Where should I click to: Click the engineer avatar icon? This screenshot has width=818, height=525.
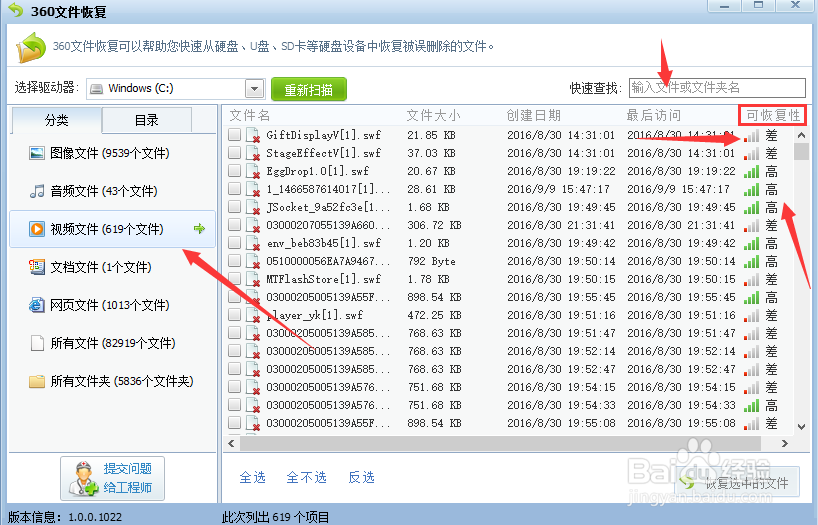tap(83, 479)
